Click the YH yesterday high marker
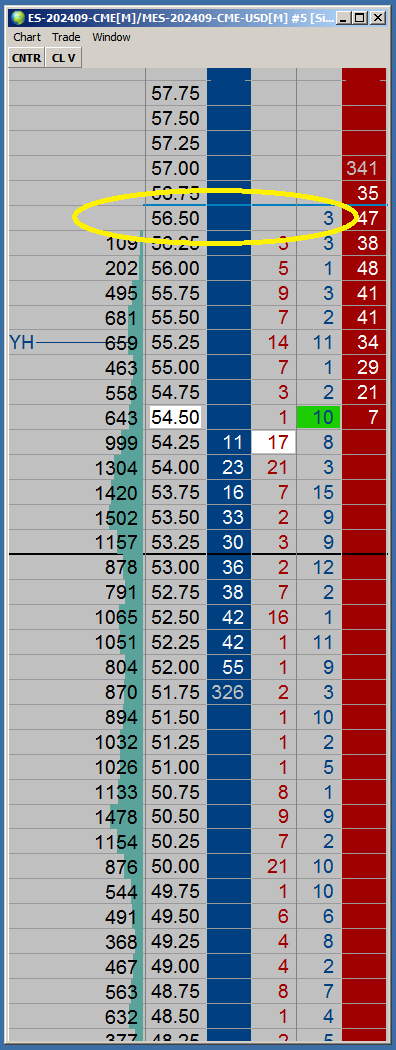 [21, 344]
